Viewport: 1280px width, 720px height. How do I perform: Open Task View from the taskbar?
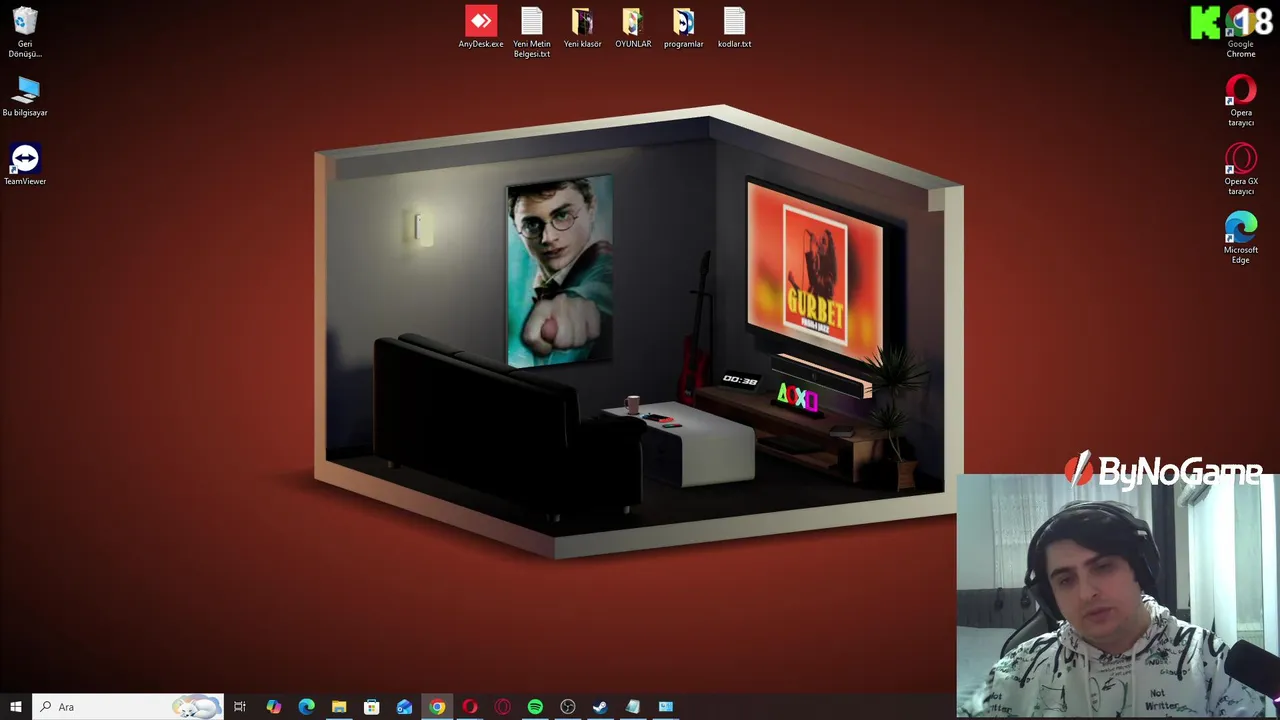pyautogui.click(x=240, y=707)
